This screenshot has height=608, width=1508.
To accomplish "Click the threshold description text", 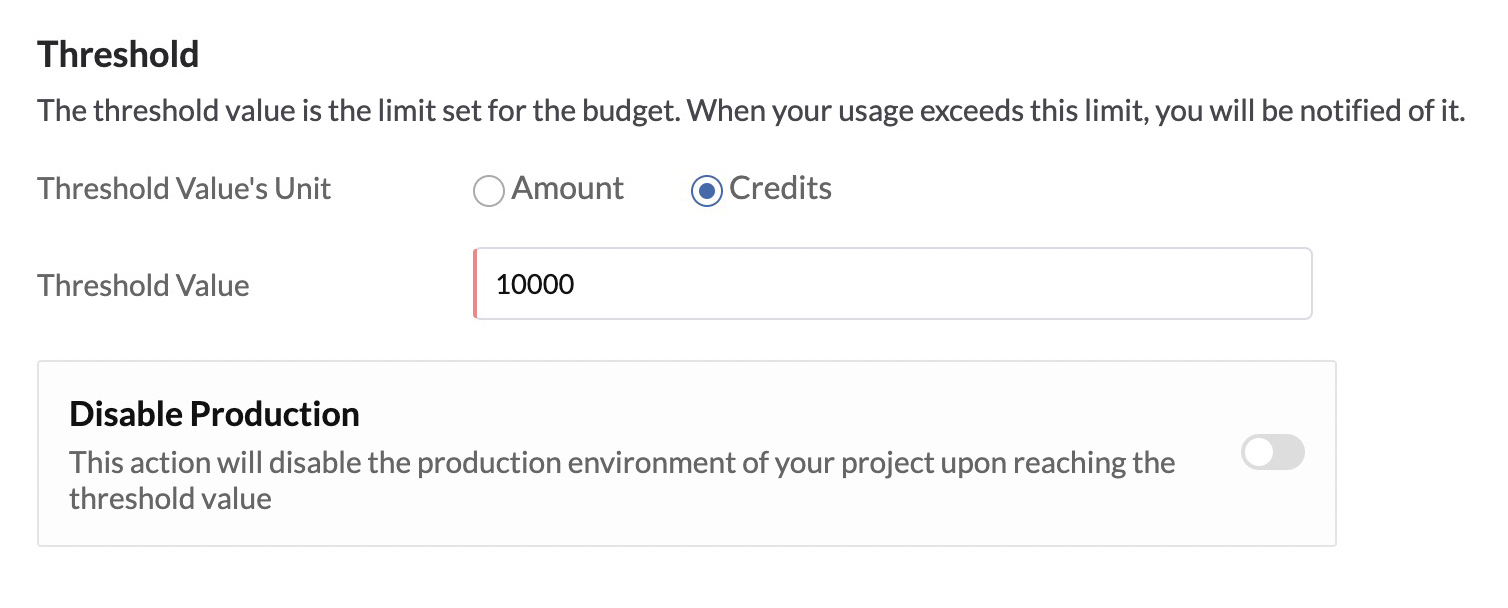I will (750, 110).
